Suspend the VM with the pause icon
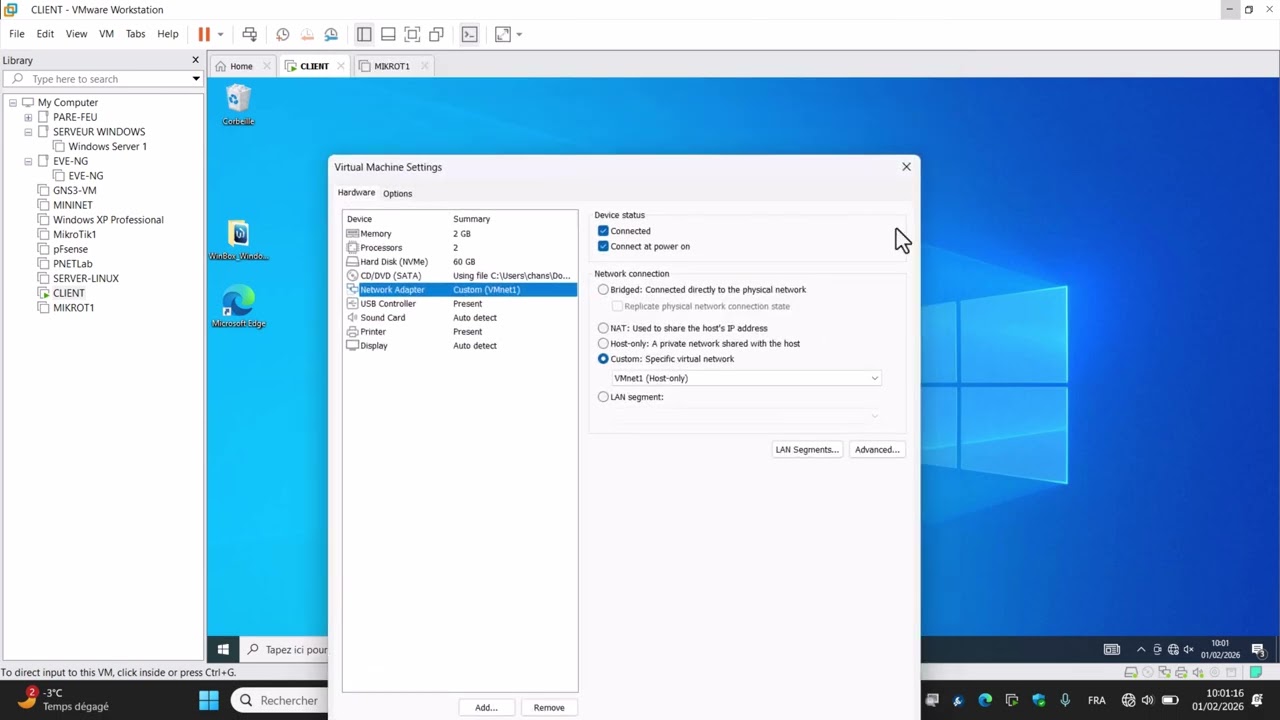1280x720 pixels. pyautogui.click(x=204, y=34)
